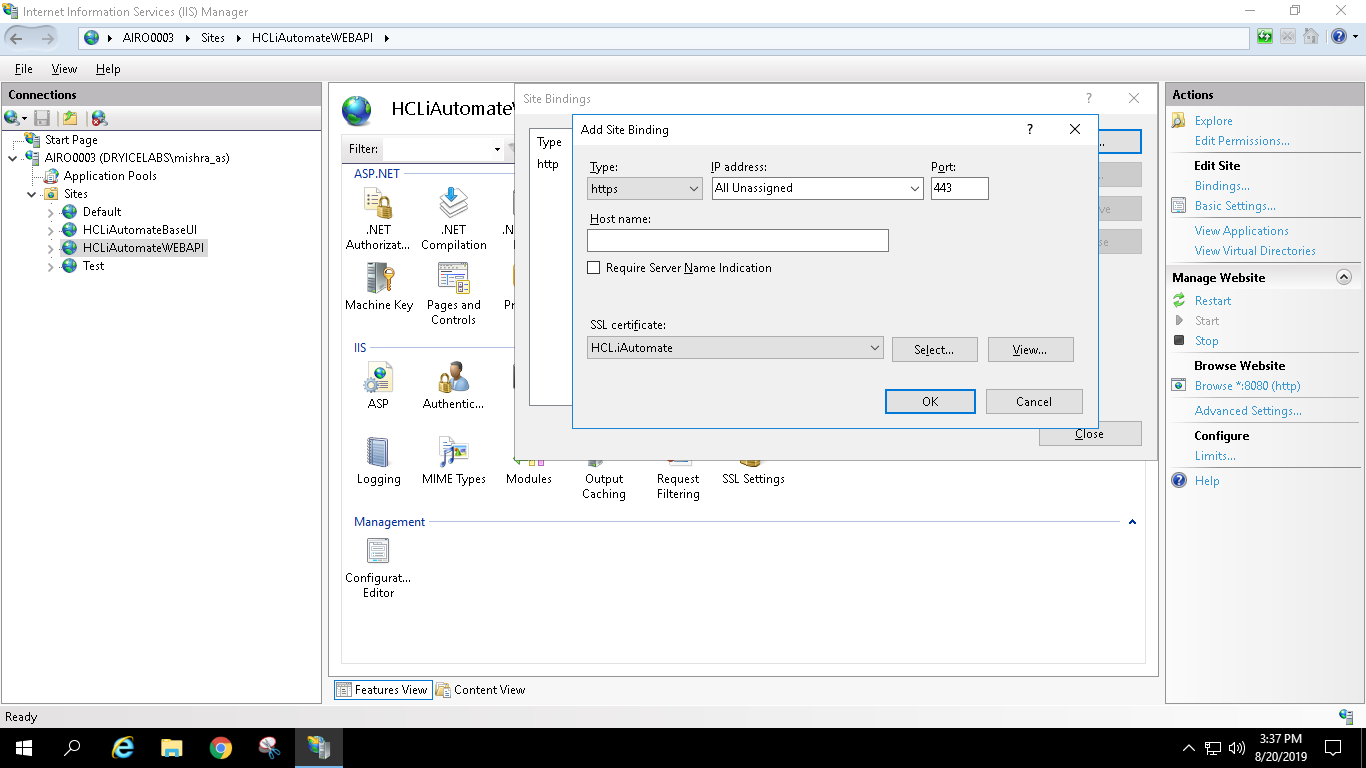Viewport: 1366px width, 768px height.
Task: Switch to the Features View tab
Action: point(383,690)
